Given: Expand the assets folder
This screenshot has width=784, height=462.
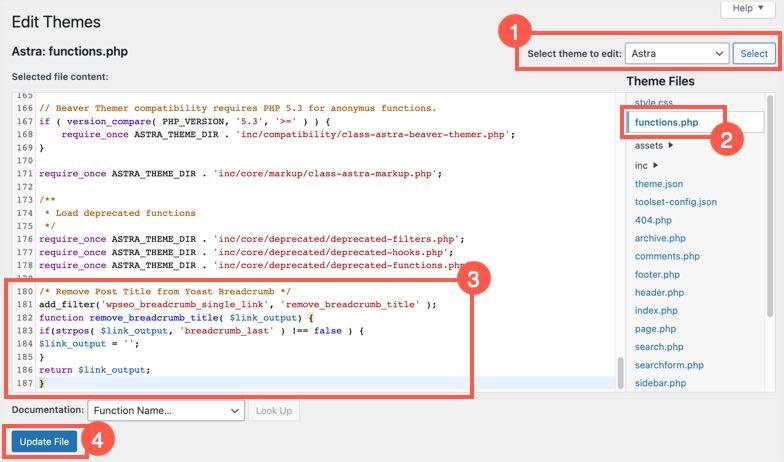Looking at the screenshot, I should 654,146.
